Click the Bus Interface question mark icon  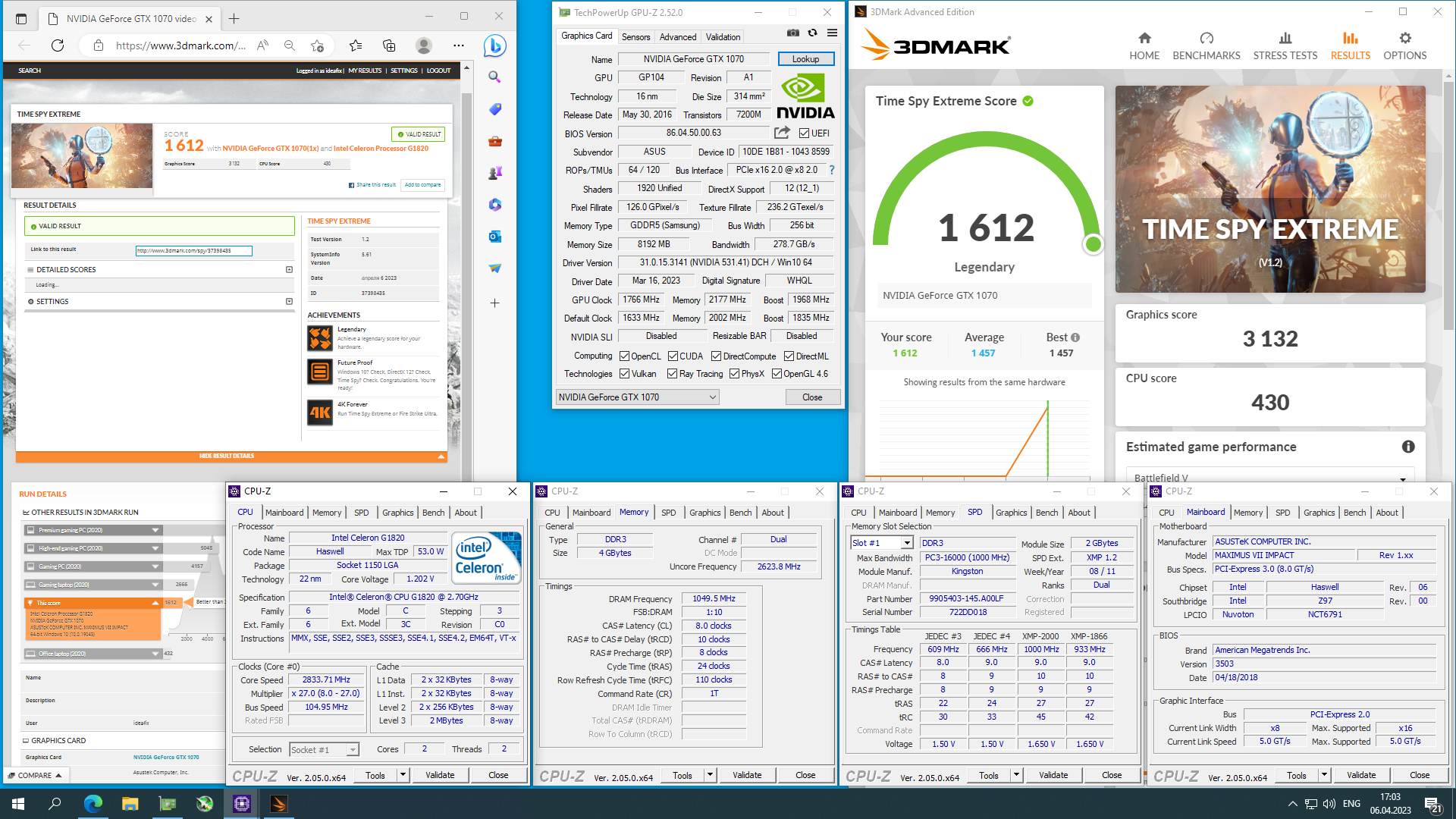[x=832, y=170]
